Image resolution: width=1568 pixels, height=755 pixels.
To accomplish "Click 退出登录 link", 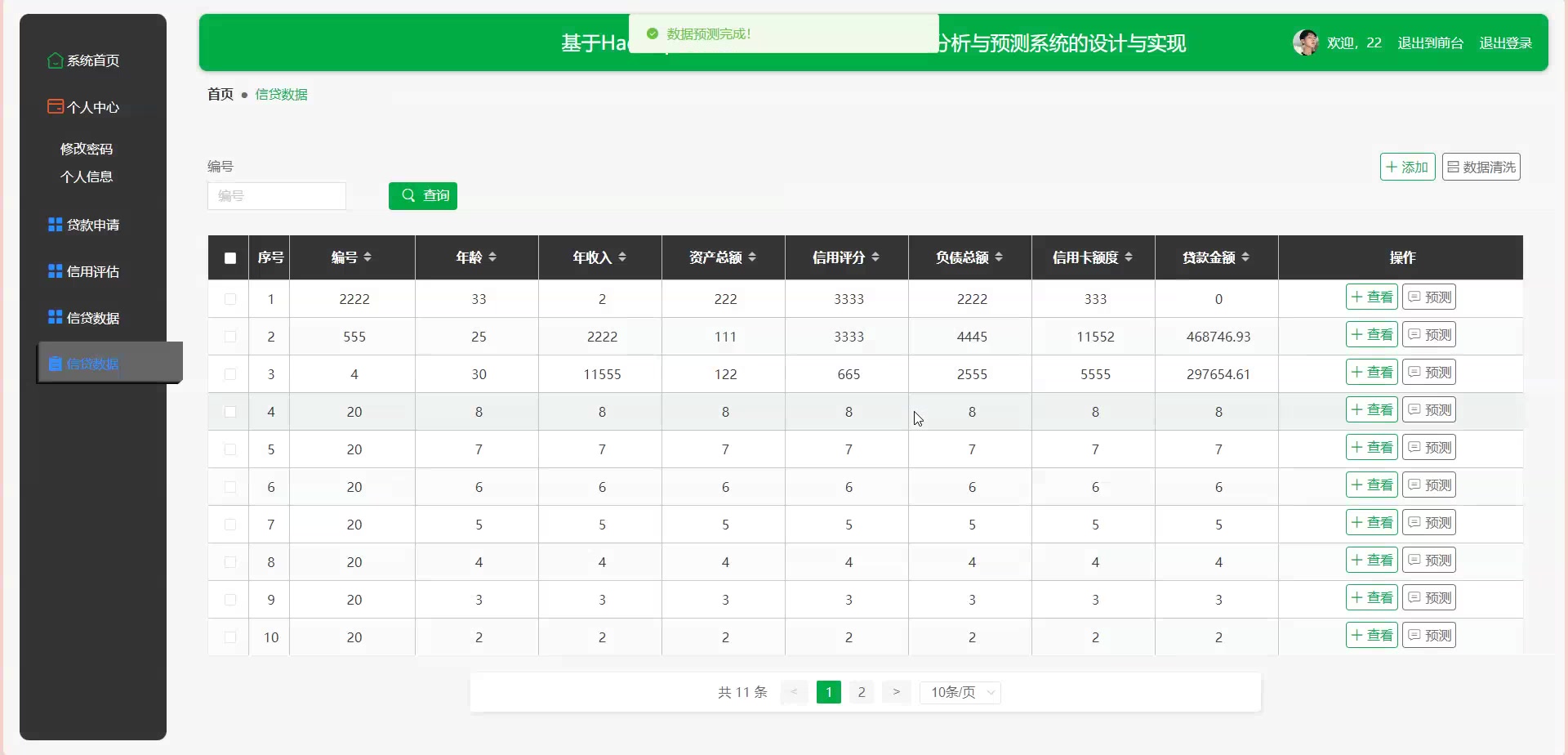I will [1506, 42].
